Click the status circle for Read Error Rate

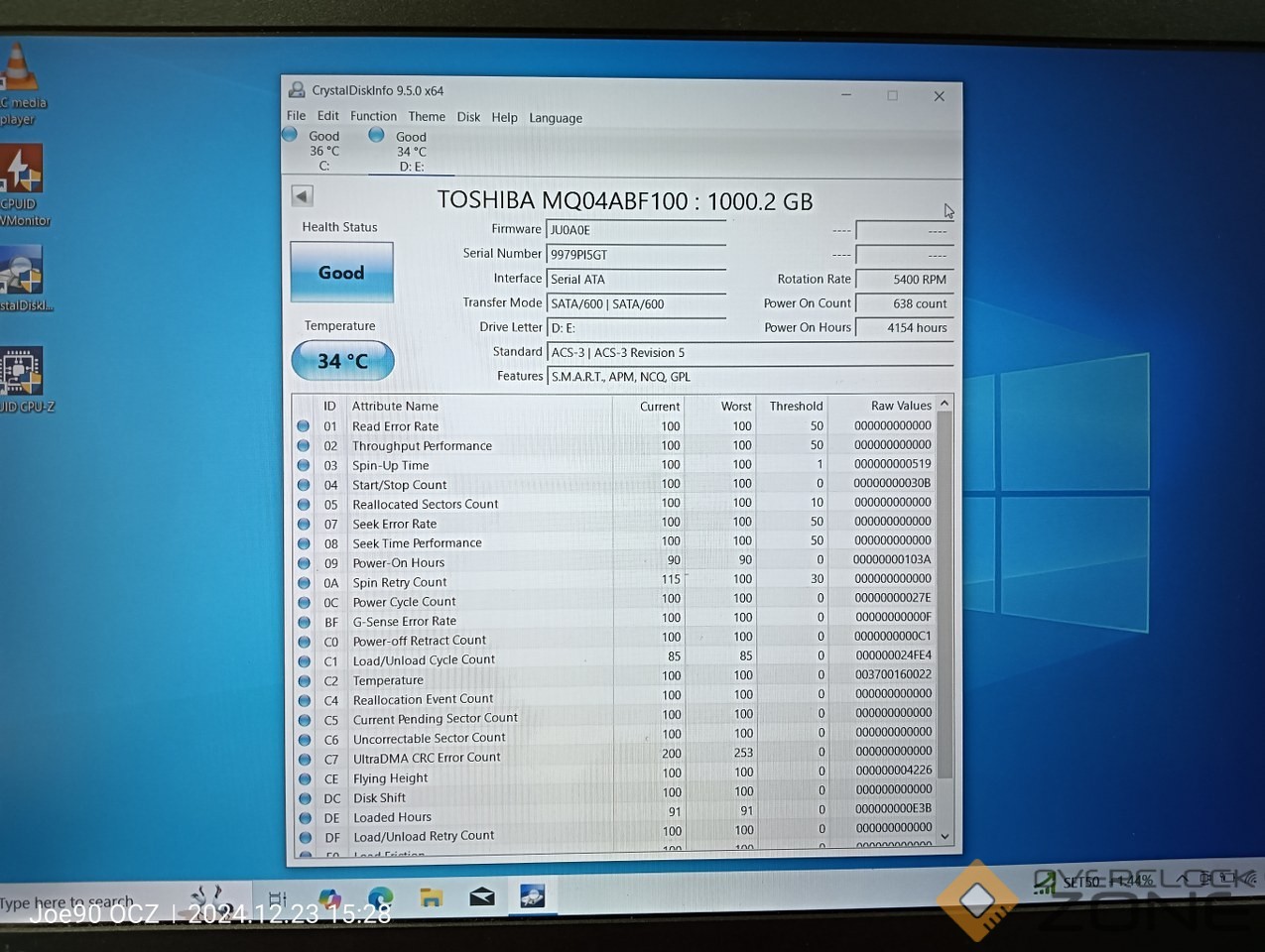[x=303, y=426]
